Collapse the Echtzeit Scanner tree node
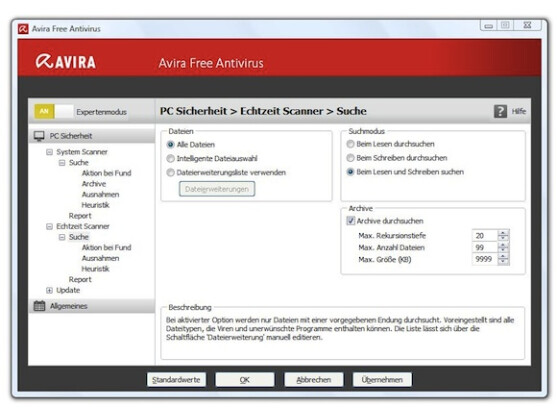557x418 pixels. click(49, 226)
